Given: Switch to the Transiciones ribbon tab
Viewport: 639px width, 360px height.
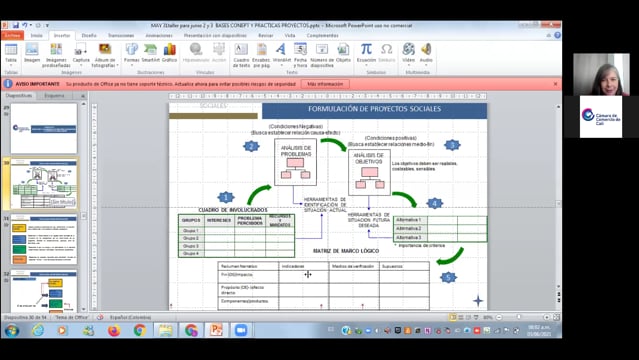Looking at the screenshot, I should coord(121,35).
